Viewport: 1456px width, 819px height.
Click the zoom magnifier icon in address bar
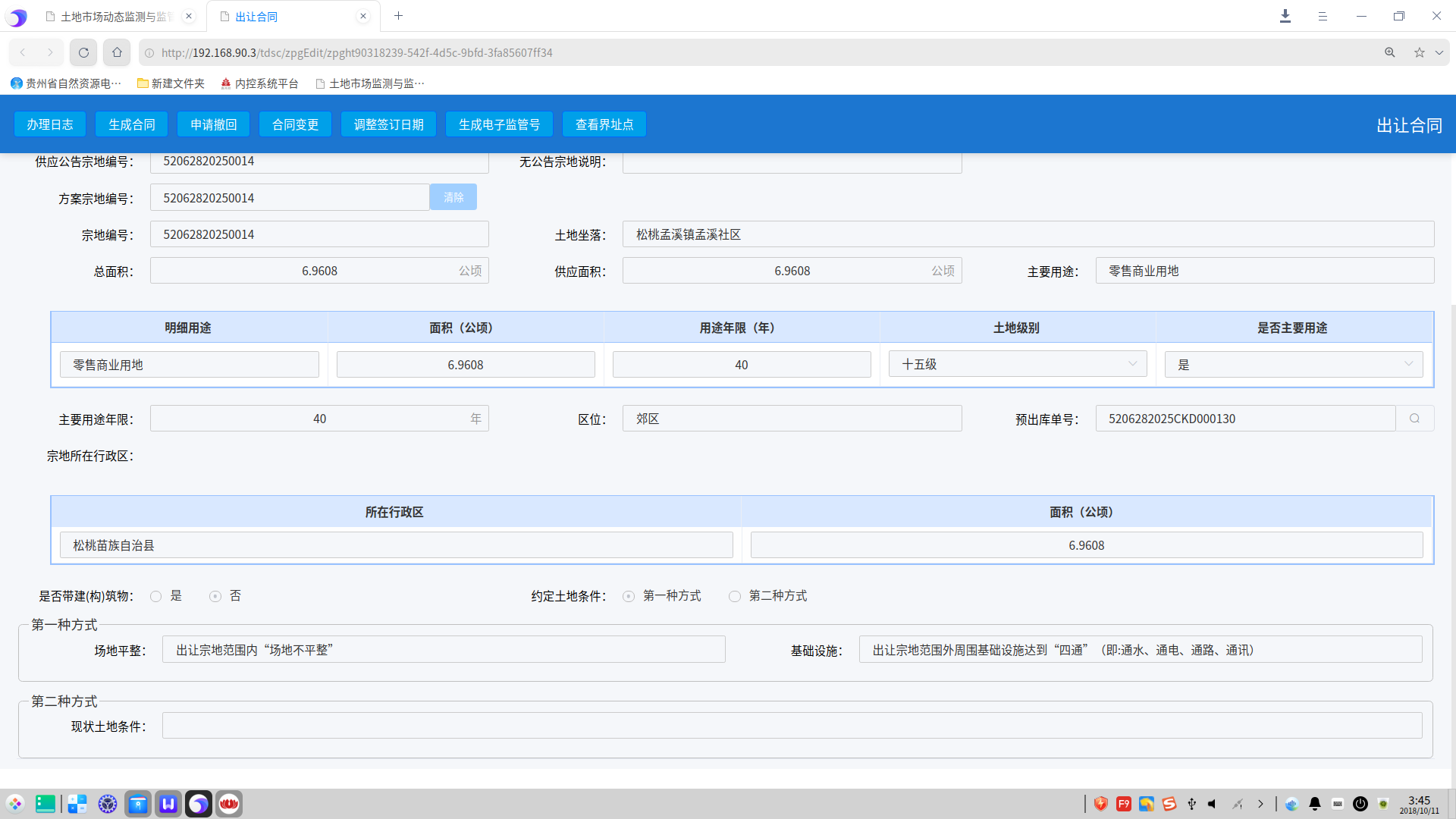[x=1389, y=52]
